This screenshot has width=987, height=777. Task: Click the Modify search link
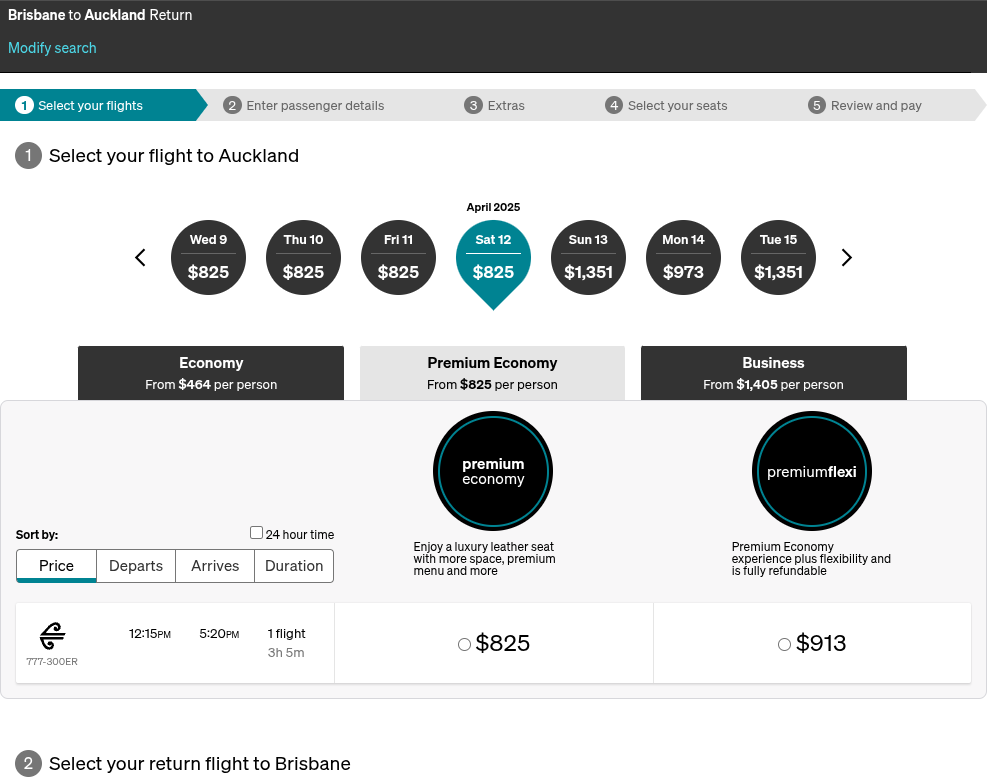52,48
